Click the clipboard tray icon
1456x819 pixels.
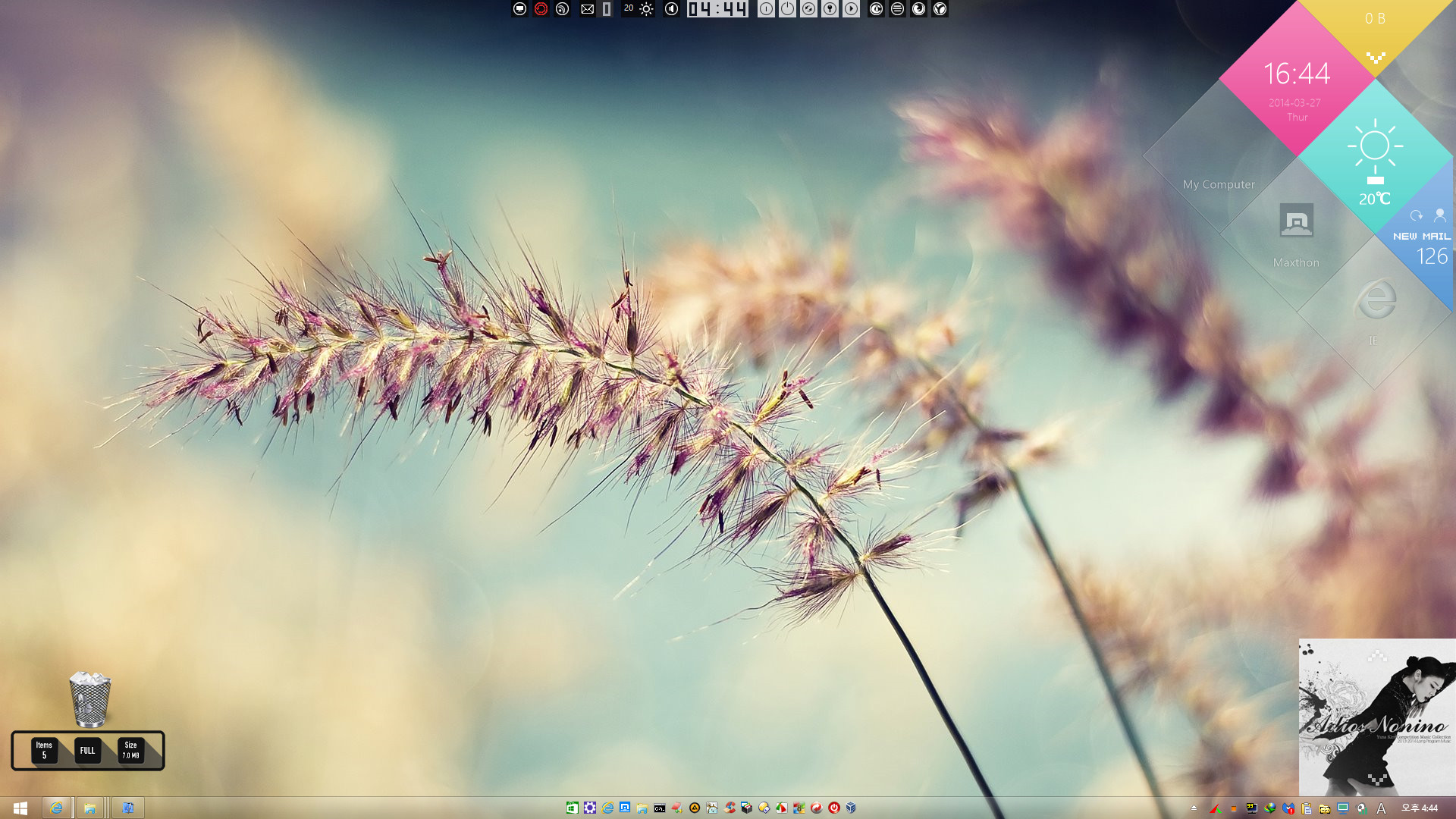(x=1307, y=808)
